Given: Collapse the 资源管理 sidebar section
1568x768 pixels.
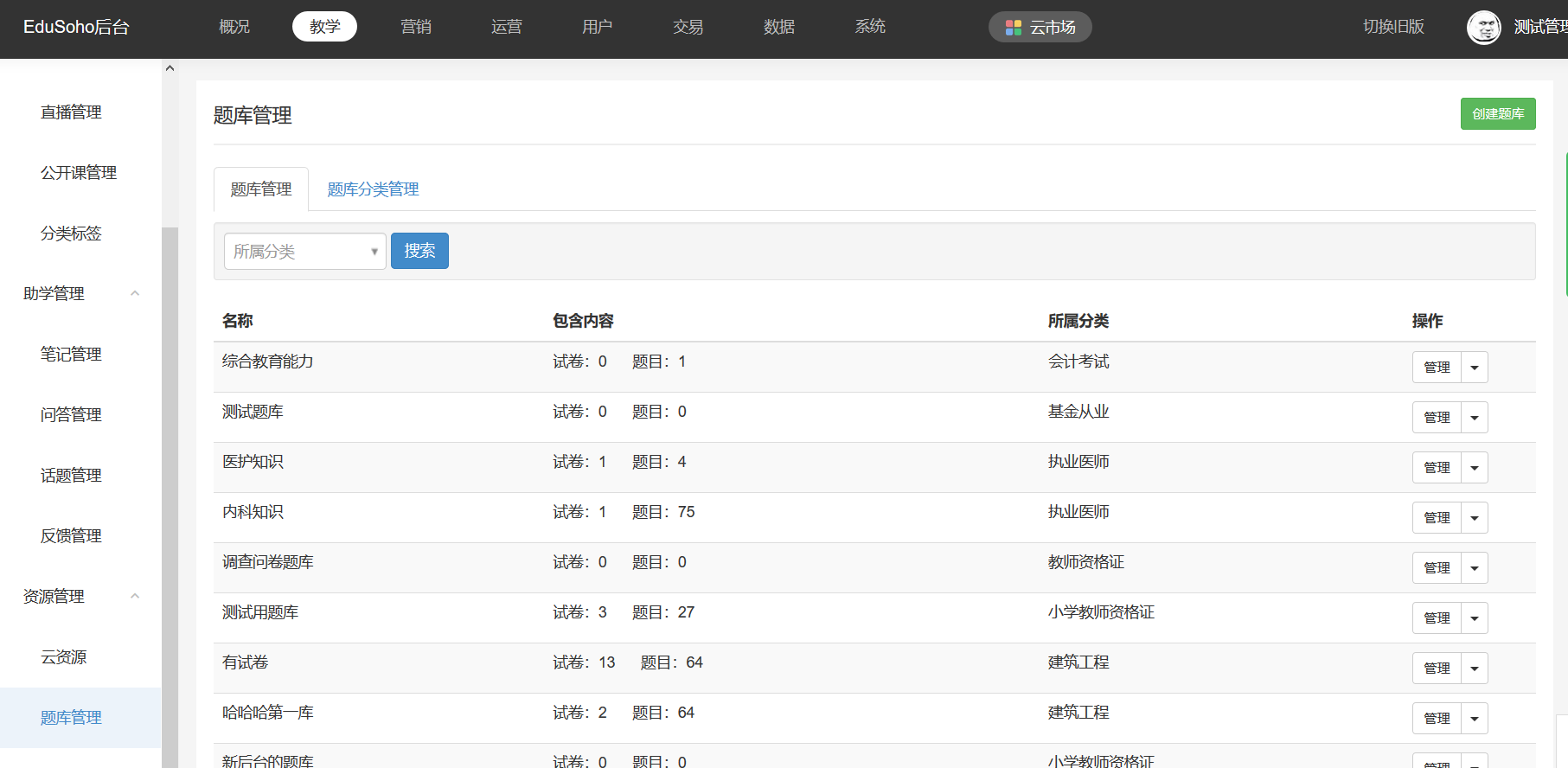Looking at the screenshot, I should click(x=135, y=596).
